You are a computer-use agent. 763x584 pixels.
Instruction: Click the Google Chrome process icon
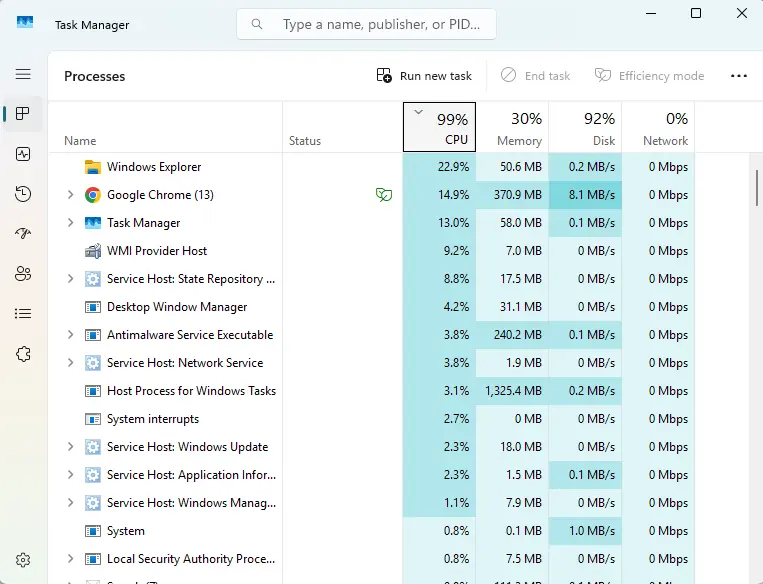tap(92, 195)
